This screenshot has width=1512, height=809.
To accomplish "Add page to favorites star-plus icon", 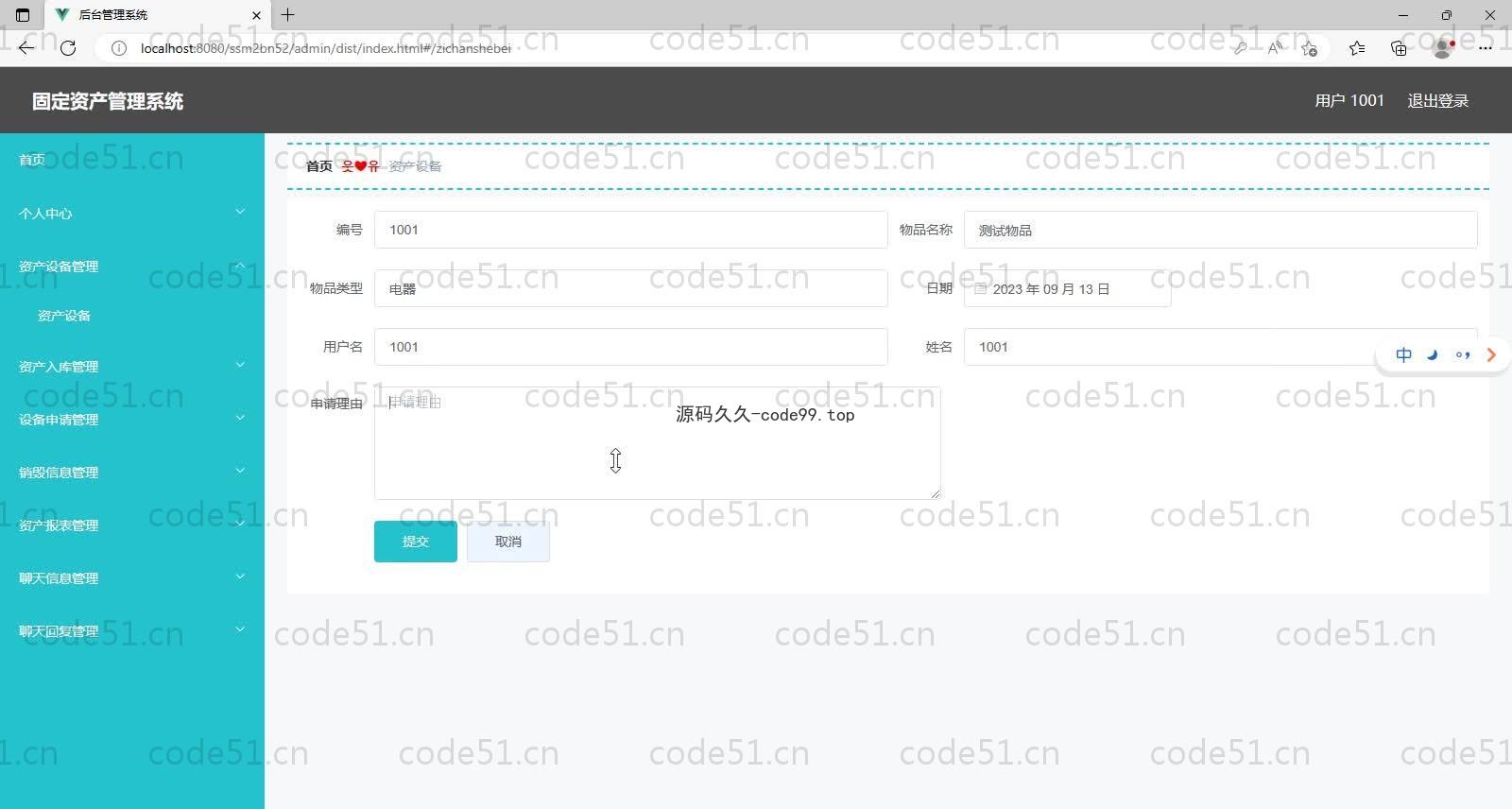I will click(1309, 48).
